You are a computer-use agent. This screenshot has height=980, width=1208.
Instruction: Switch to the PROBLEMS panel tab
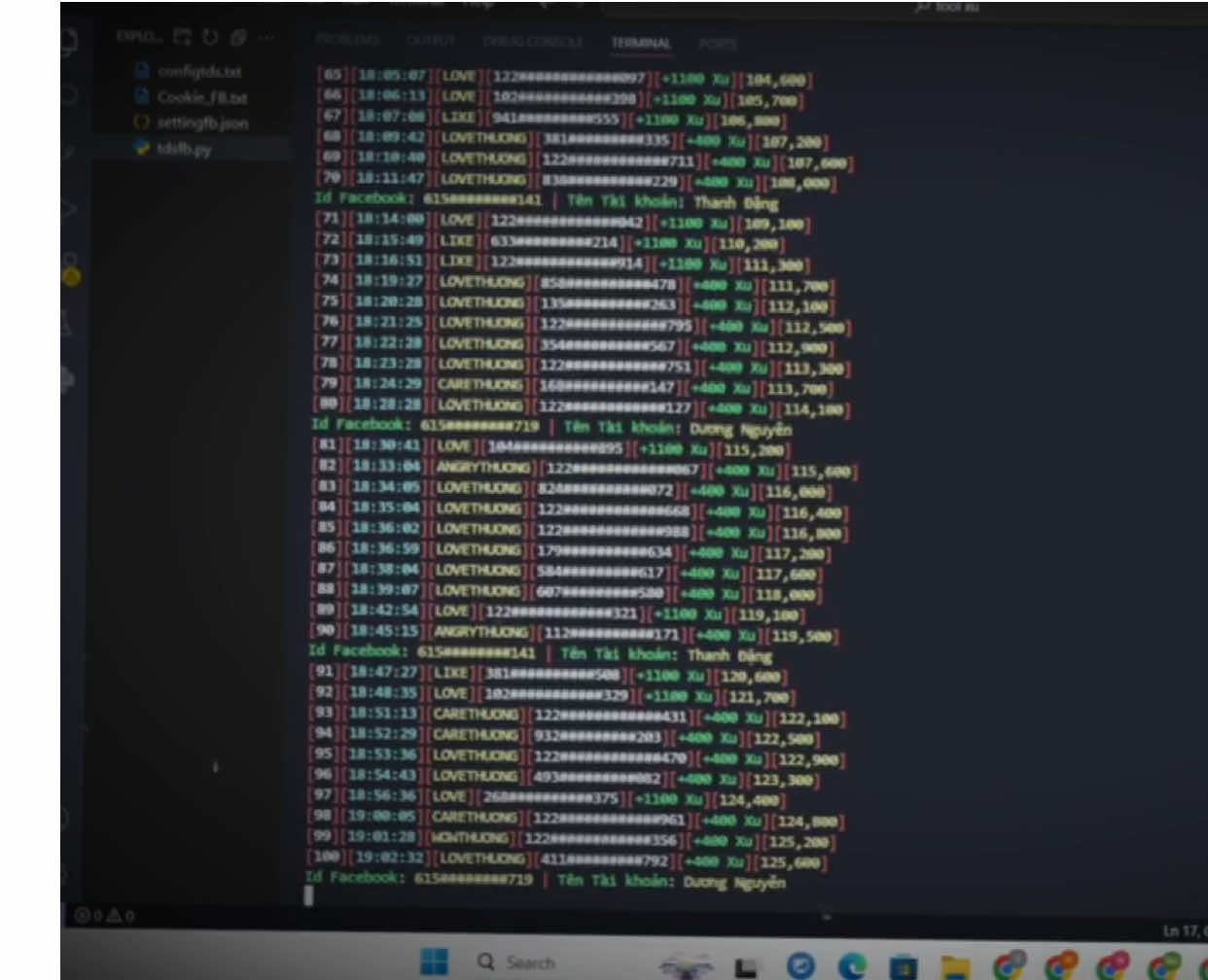(x=347, y=41)
